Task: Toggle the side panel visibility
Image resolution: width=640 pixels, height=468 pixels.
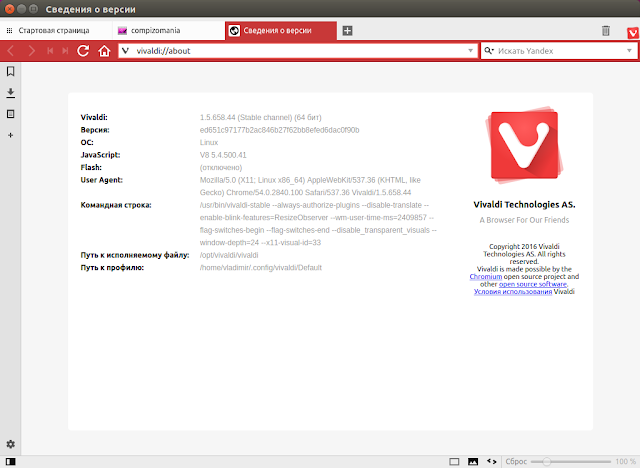Action: 11,461
